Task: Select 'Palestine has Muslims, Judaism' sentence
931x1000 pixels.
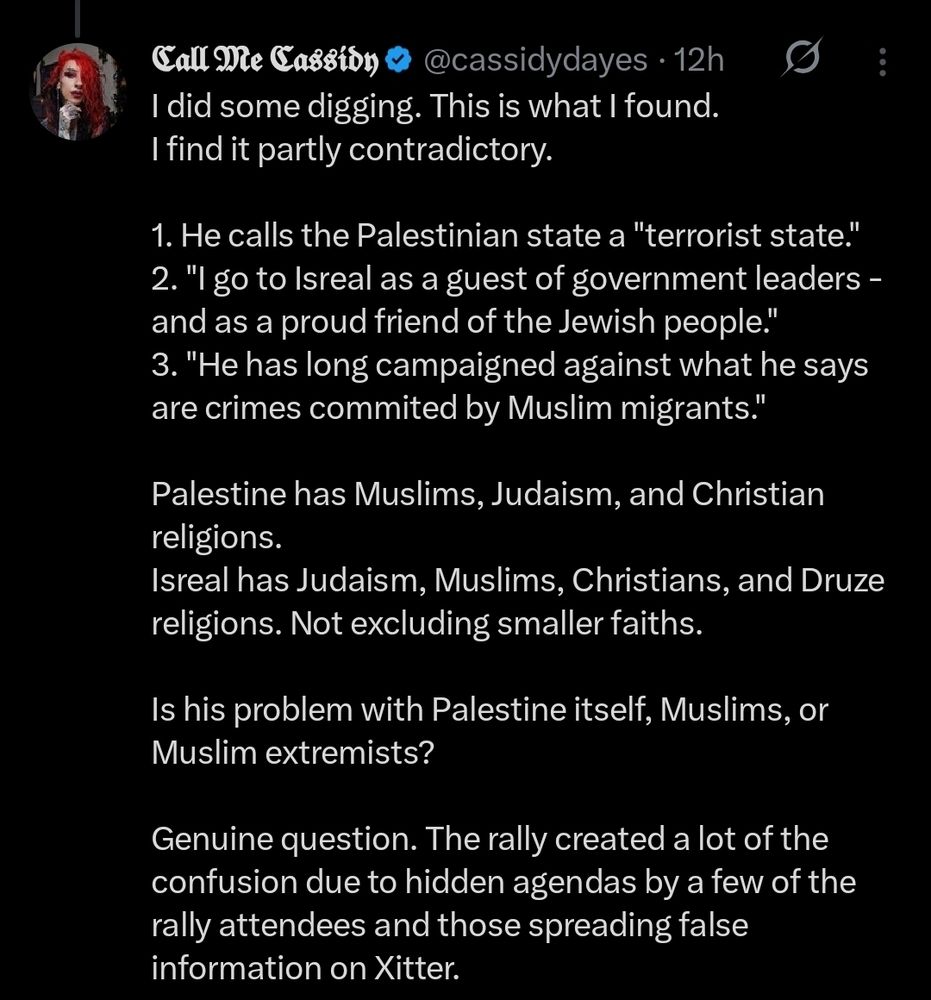Action: [488, 515]
